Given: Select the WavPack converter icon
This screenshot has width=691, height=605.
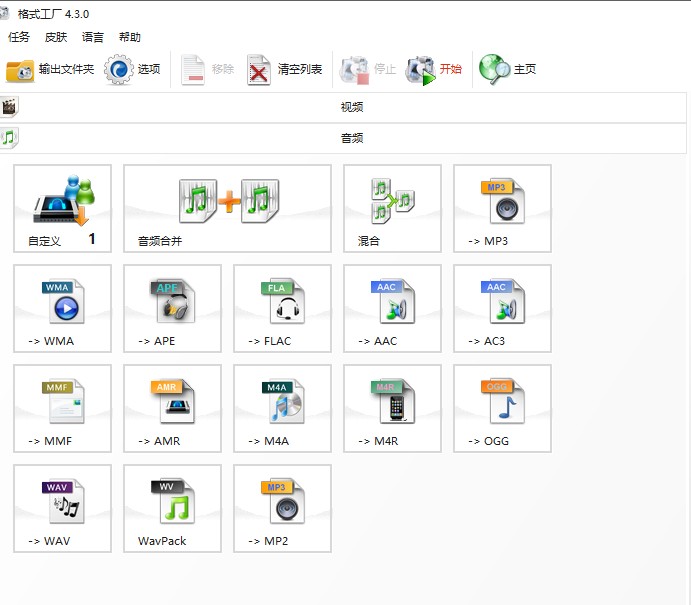Looking at the screenshot, I should tap(172, 508).
